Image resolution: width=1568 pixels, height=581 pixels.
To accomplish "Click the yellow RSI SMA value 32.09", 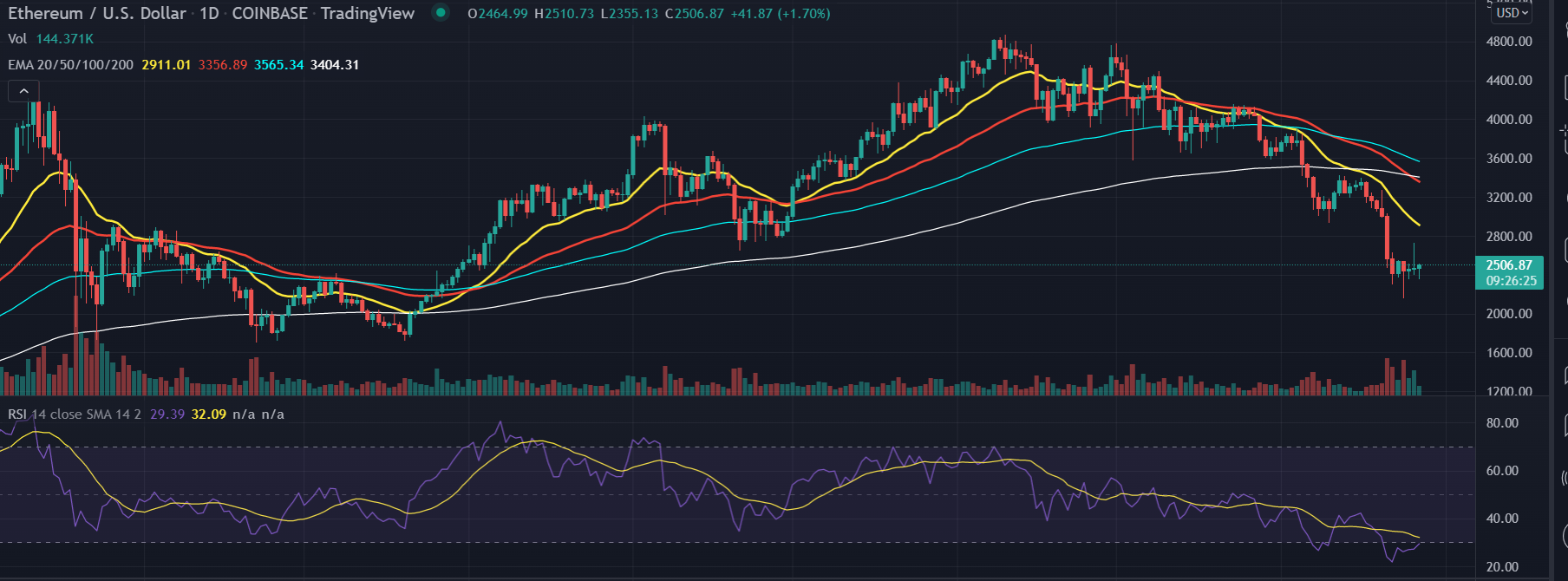I will pos(208,415).
